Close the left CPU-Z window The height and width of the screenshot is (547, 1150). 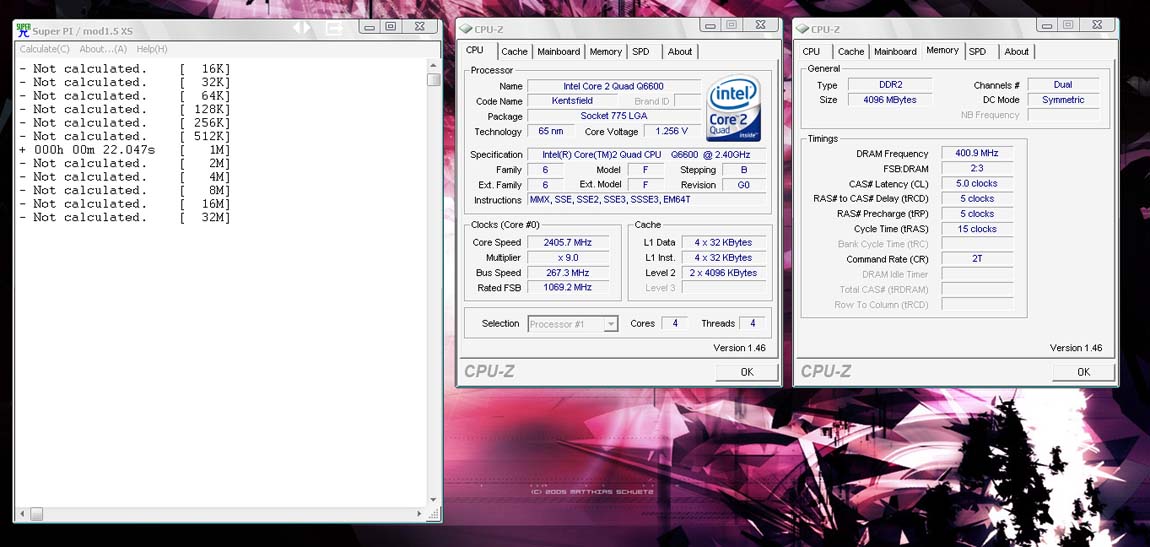(x=763, y=24)
